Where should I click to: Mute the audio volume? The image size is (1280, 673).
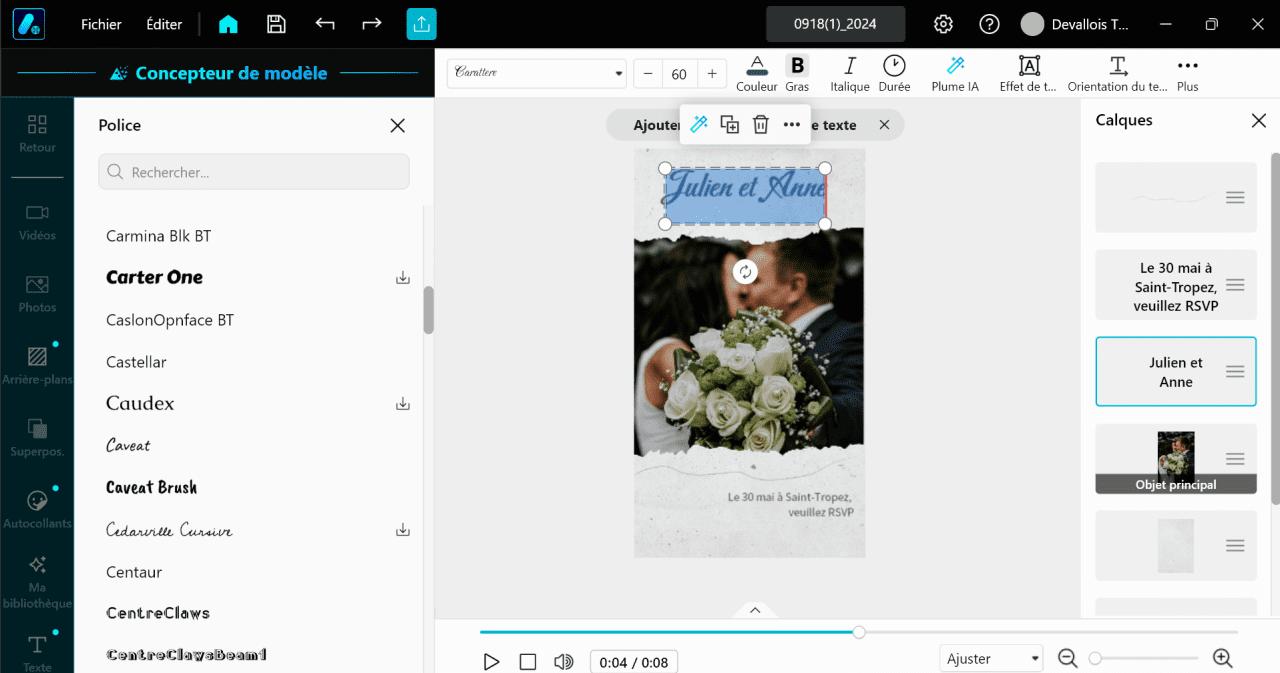pyautogui.click(x=564, y=661)
